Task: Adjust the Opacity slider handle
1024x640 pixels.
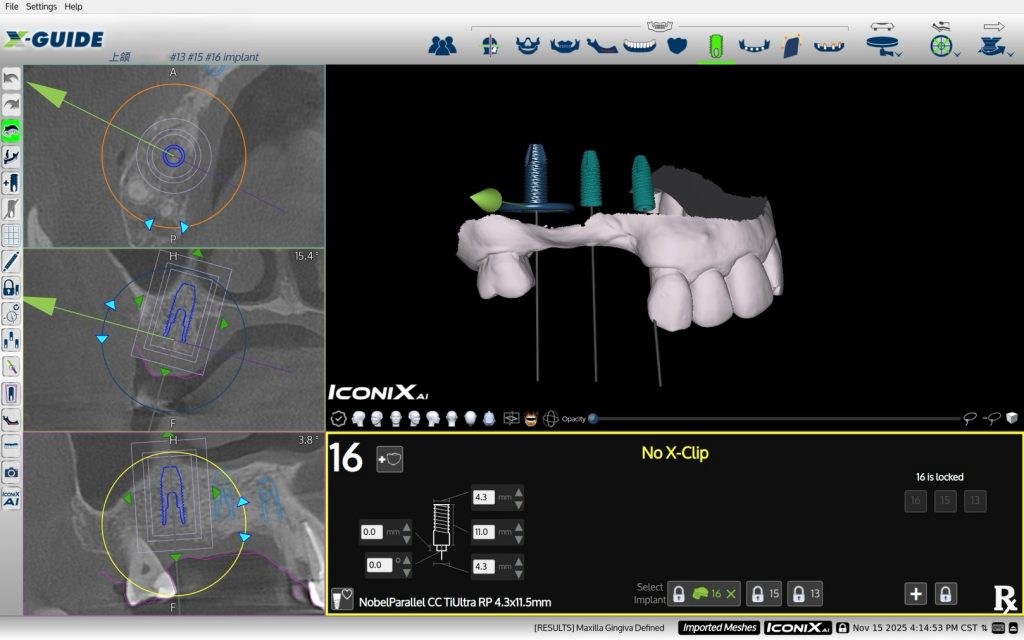Action: (x=593, y=419)
